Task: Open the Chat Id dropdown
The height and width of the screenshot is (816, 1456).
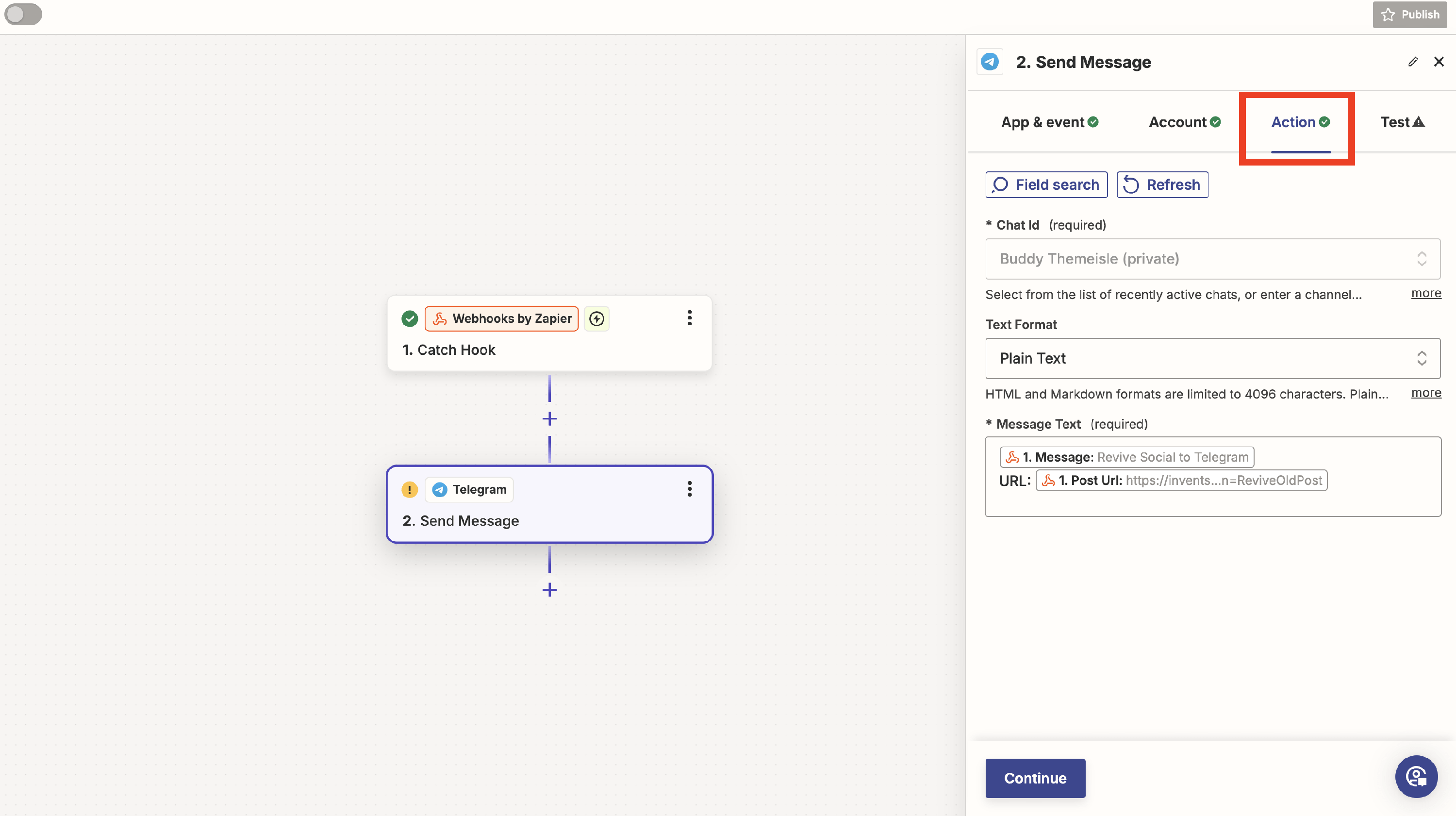Action: coord(1212,259)
